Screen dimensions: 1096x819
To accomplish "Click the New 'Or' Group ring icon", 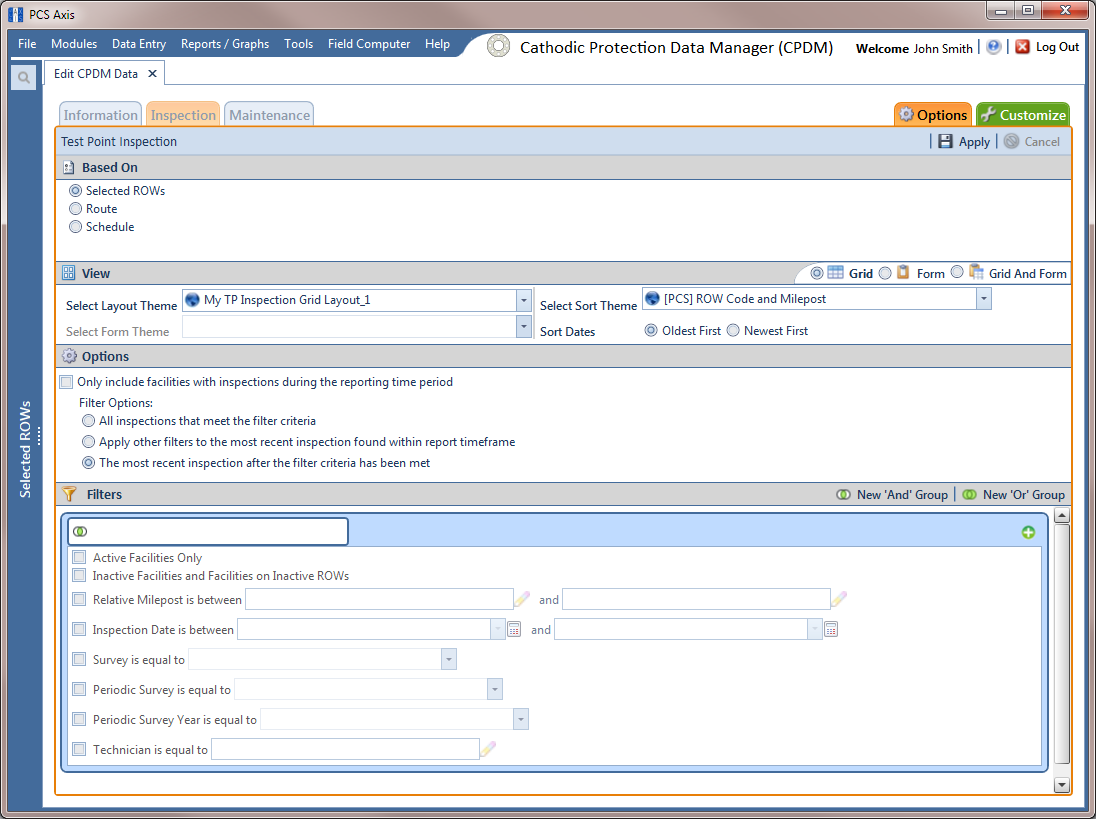I will tap(969, 495).
